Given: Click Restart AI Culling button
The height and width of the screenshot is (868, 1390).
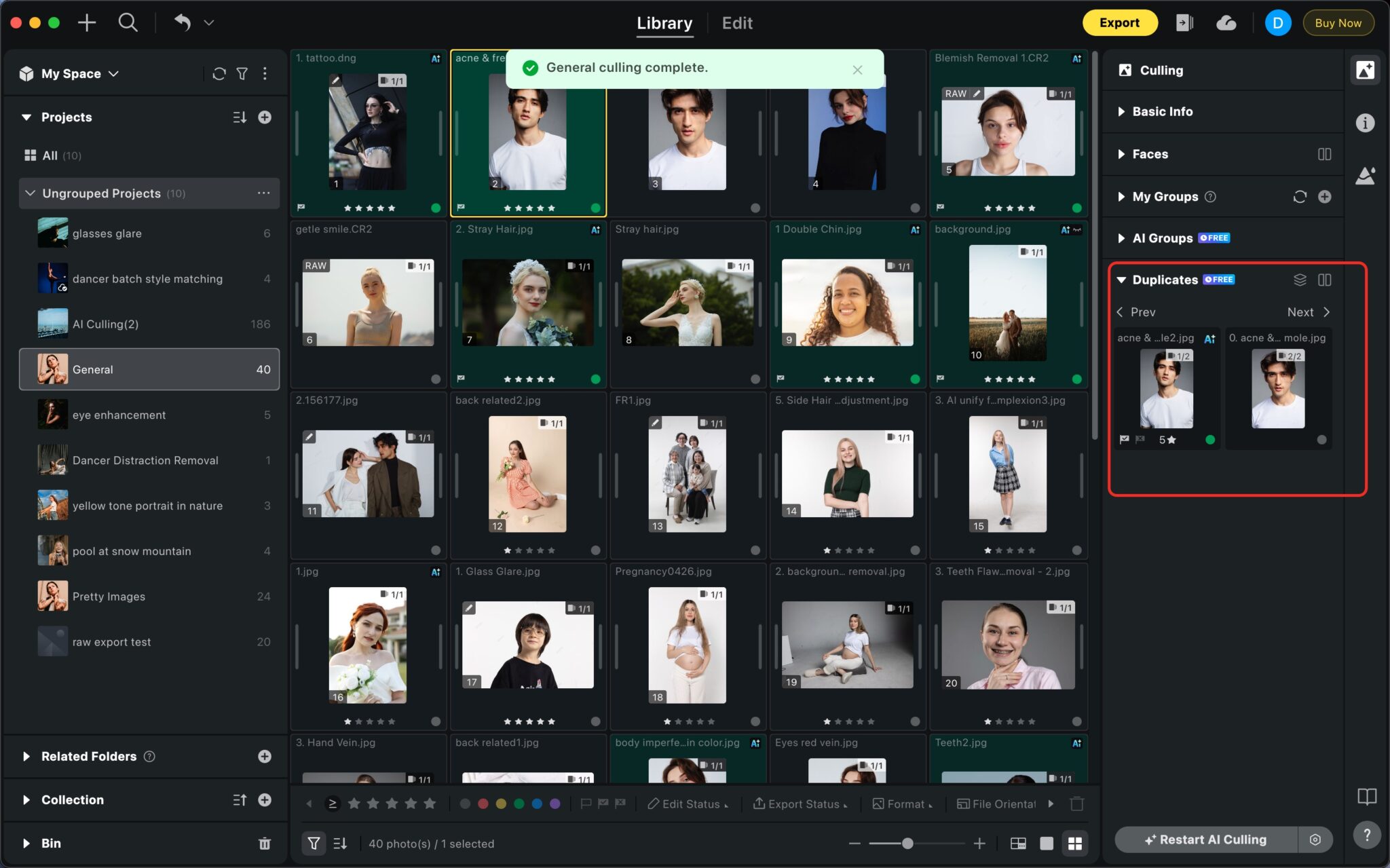Looking at the screenshot, I should [x=1205, y=839].
